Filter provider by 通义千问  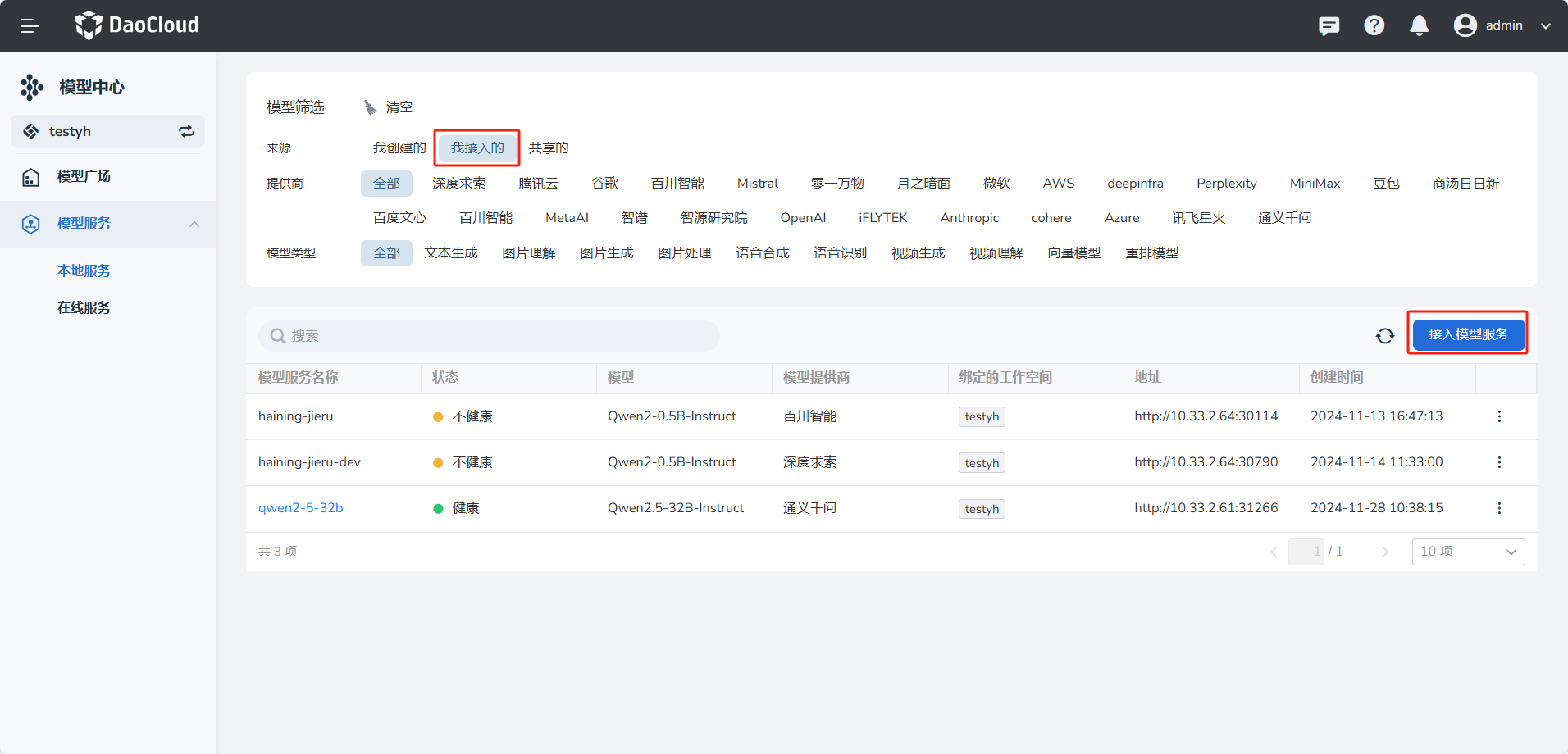click(x=1285, y=218)
